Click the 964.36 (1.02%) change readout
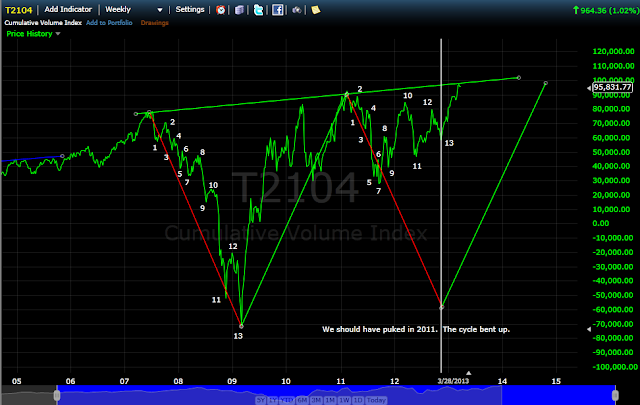This screenshot has height=405, width=640. 609,11
